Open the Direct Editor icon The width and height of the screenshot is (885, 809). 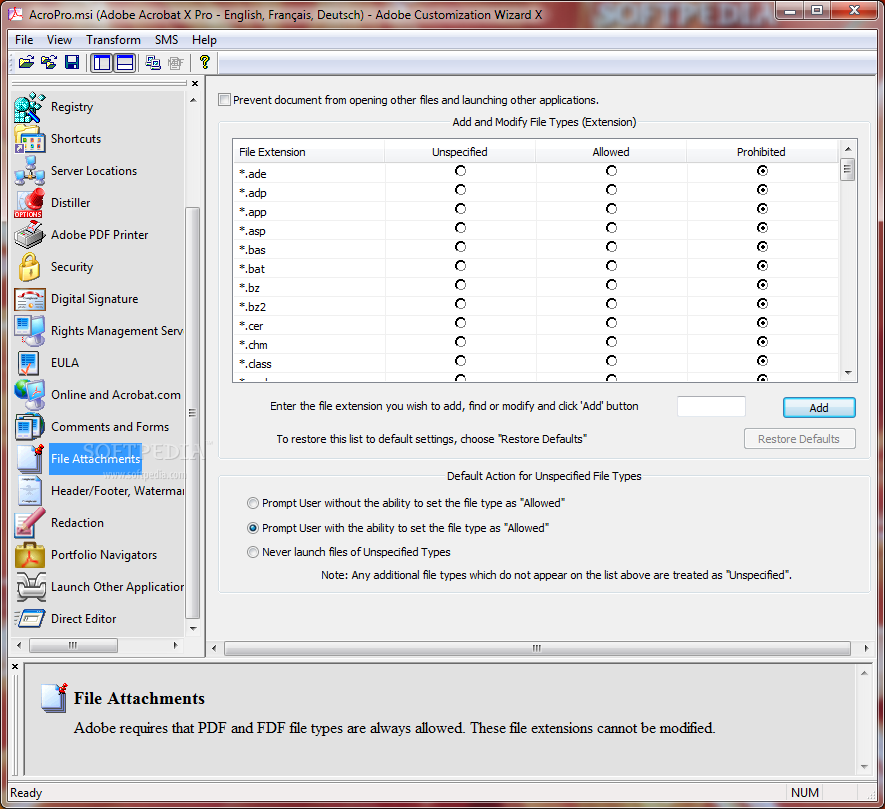29,619
